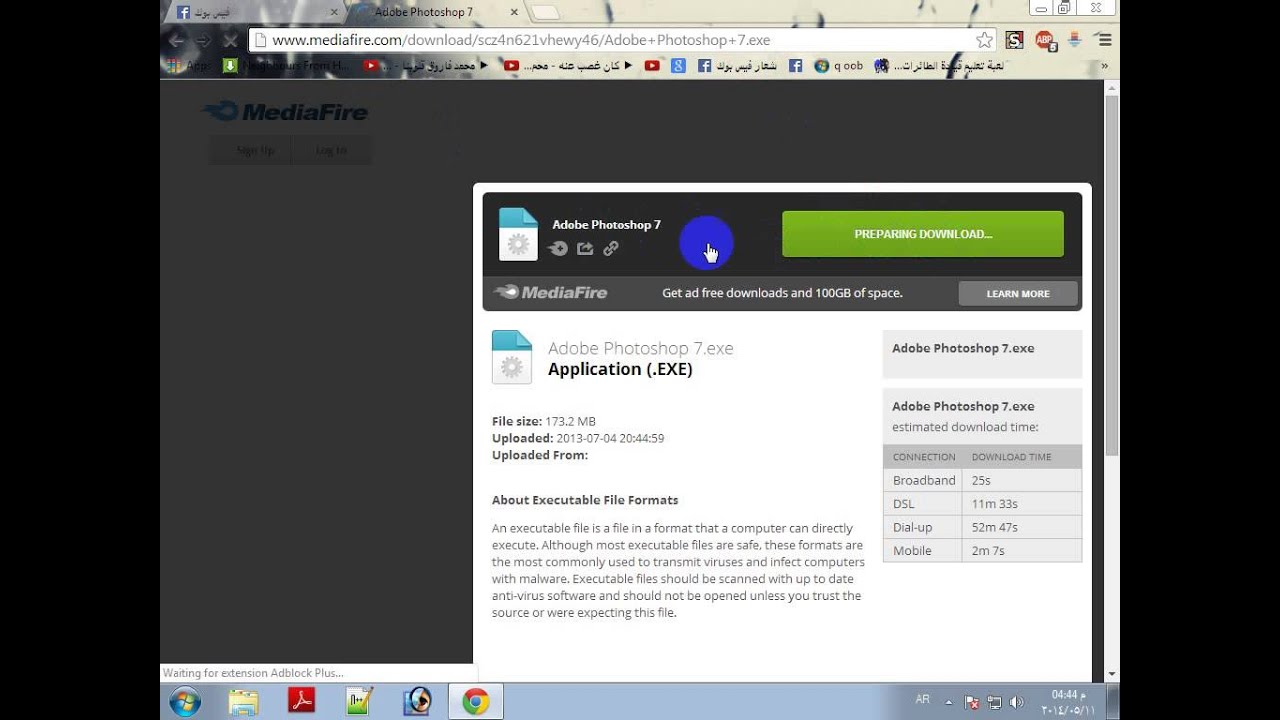Open a new browser tab
Image resolution: width=1280 pixels, height=720 pixels.
pos(545,13)
